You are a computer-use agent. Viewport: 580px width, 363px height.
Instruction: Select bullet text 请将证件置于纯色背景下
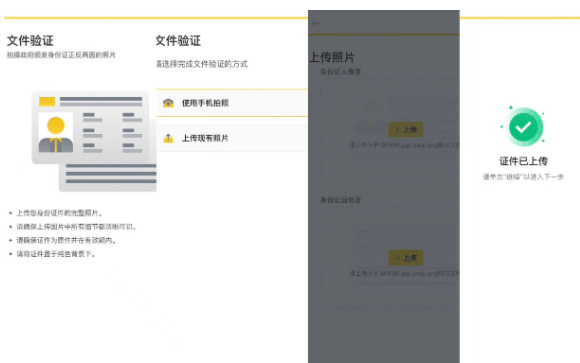(56, 254)
